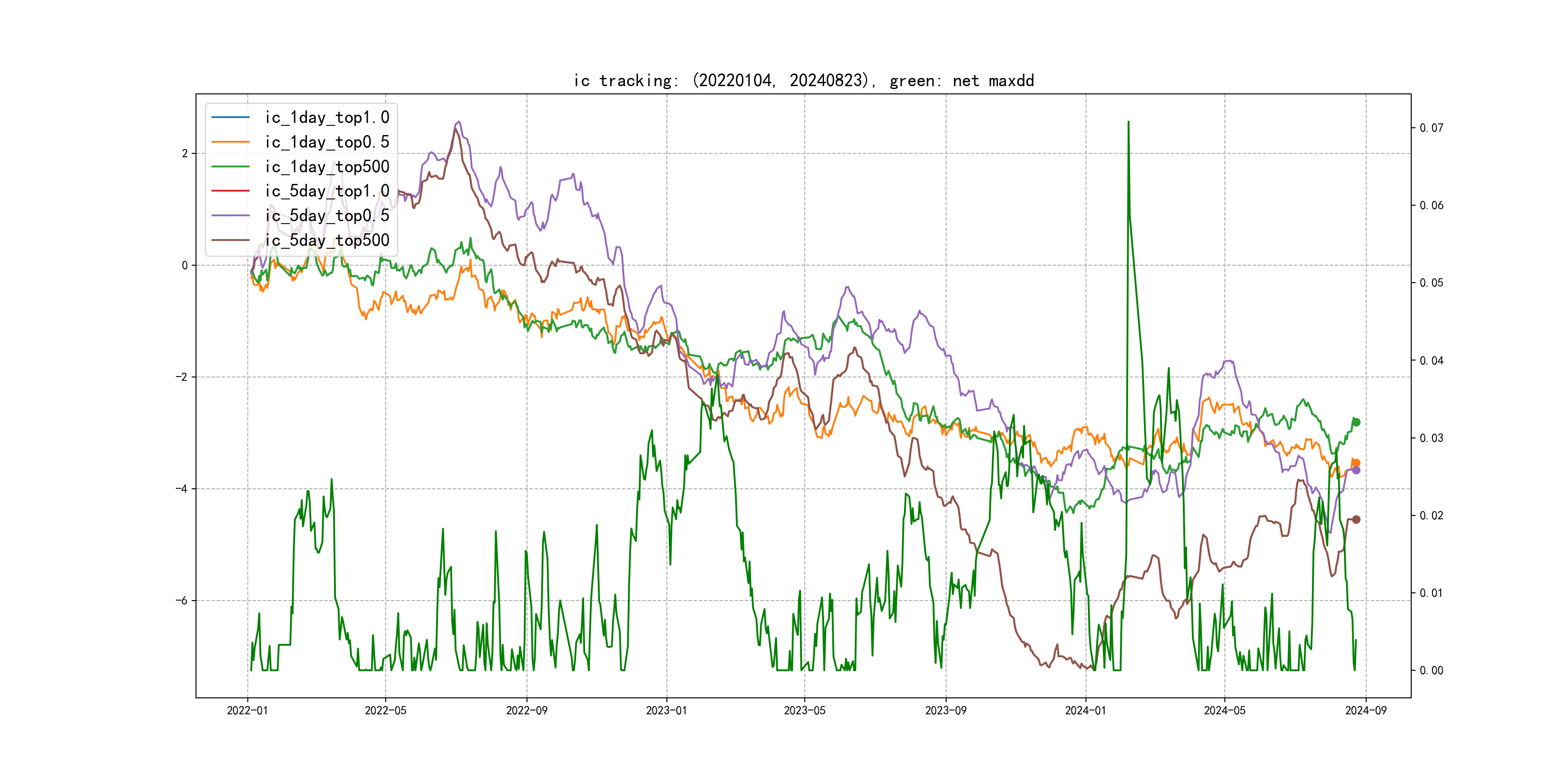Viewport: 1568px width, 784px height.
Task: Click the ic_5day_top0.5 legend label
Action: [x=327, y=215]
